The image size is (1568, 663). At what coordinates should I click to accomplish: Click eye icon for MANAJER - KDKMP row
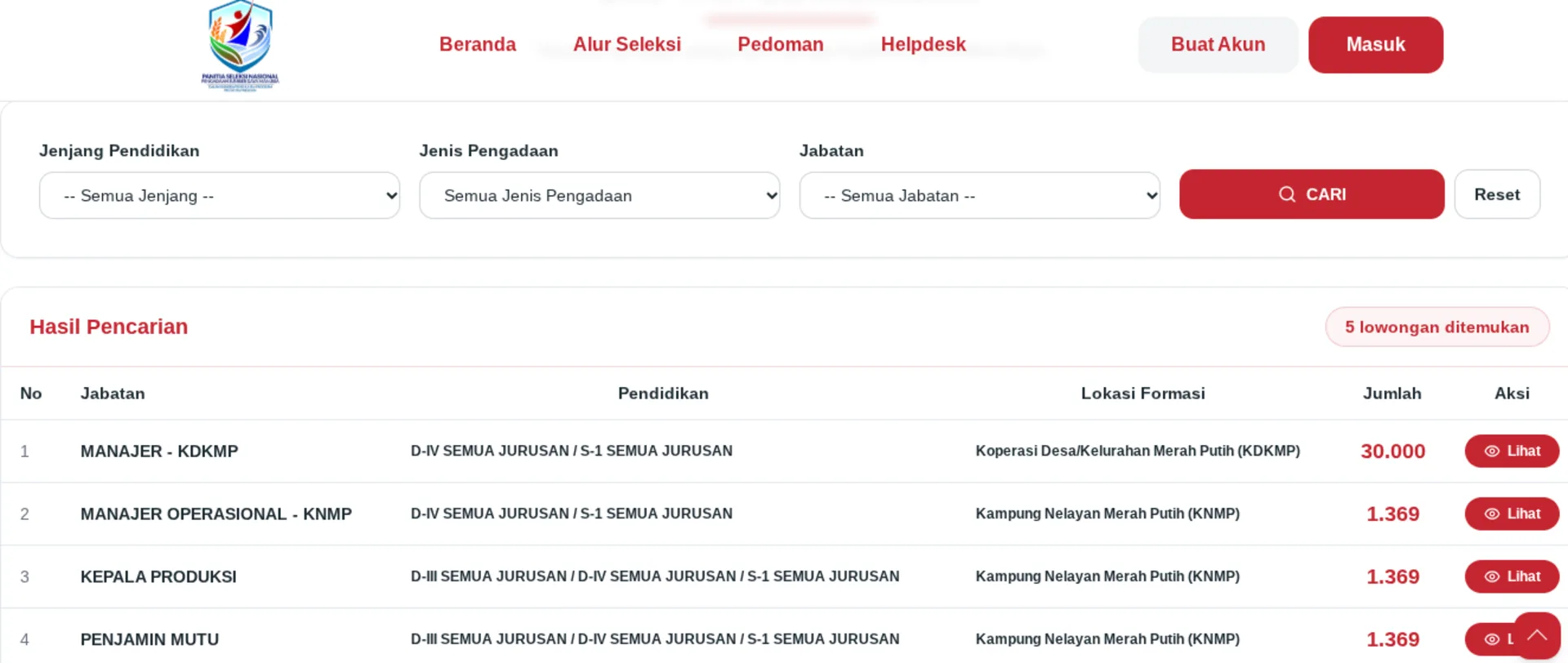click(x=1491, y=452)
